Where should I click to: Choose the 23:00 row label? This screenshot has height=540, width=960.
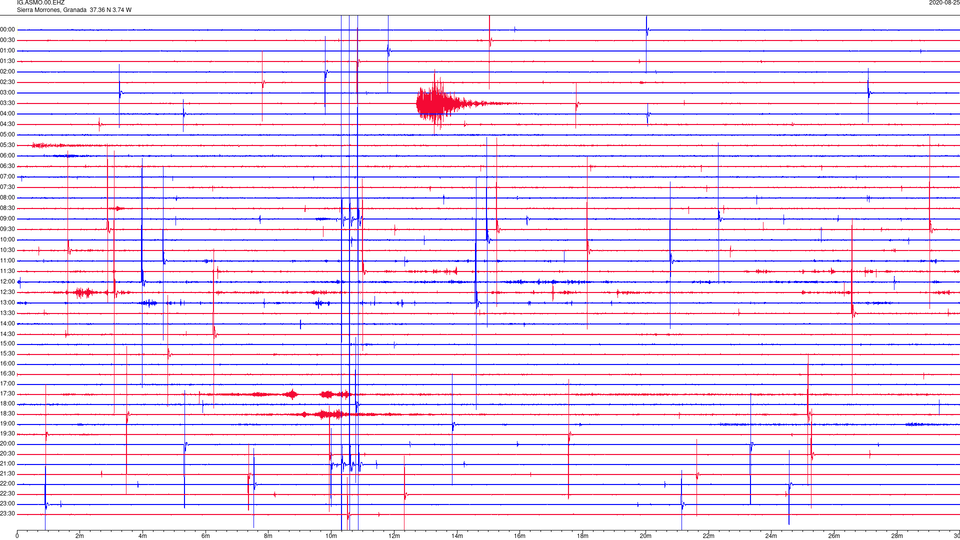8,503
